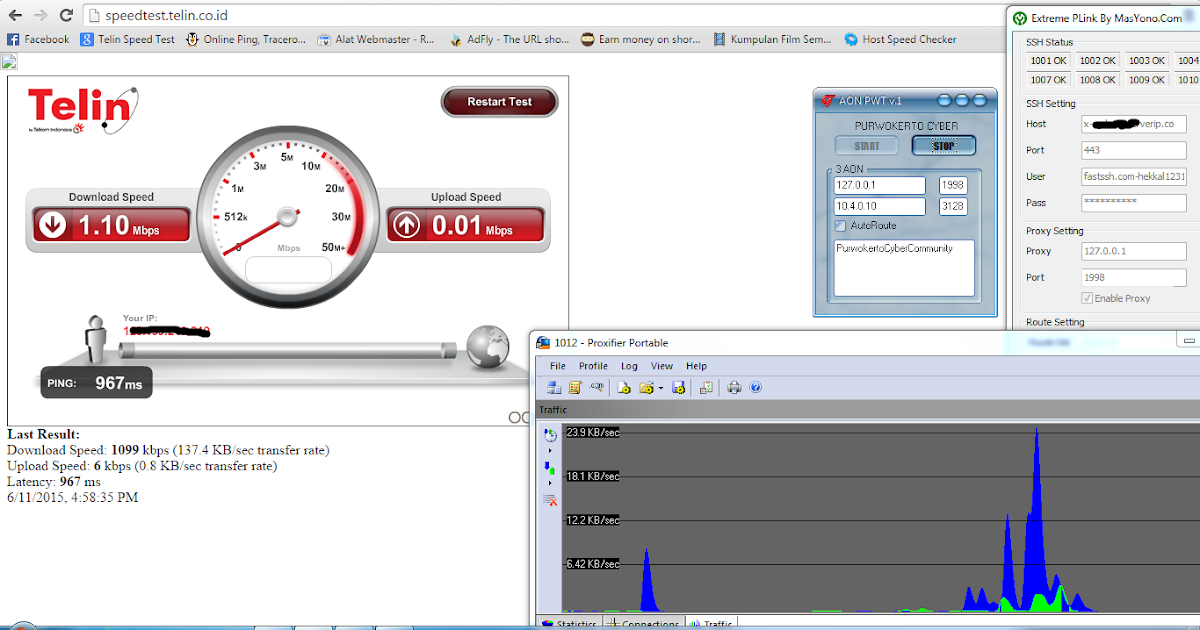This screenshot has height=630, width=1200.
Task: Open the Online Ping, Traceroute bookmark
Action: (x=247, y=40)
